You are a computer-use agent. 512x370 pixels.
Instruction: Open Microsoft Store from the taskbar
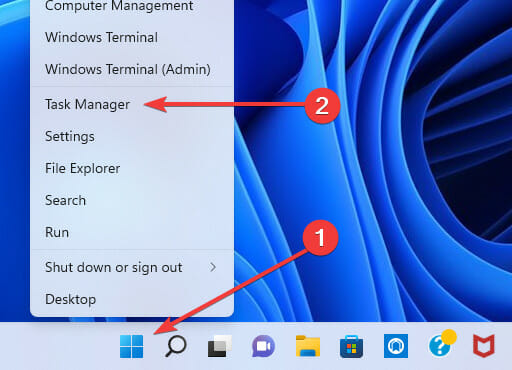[x=351, y=347]
